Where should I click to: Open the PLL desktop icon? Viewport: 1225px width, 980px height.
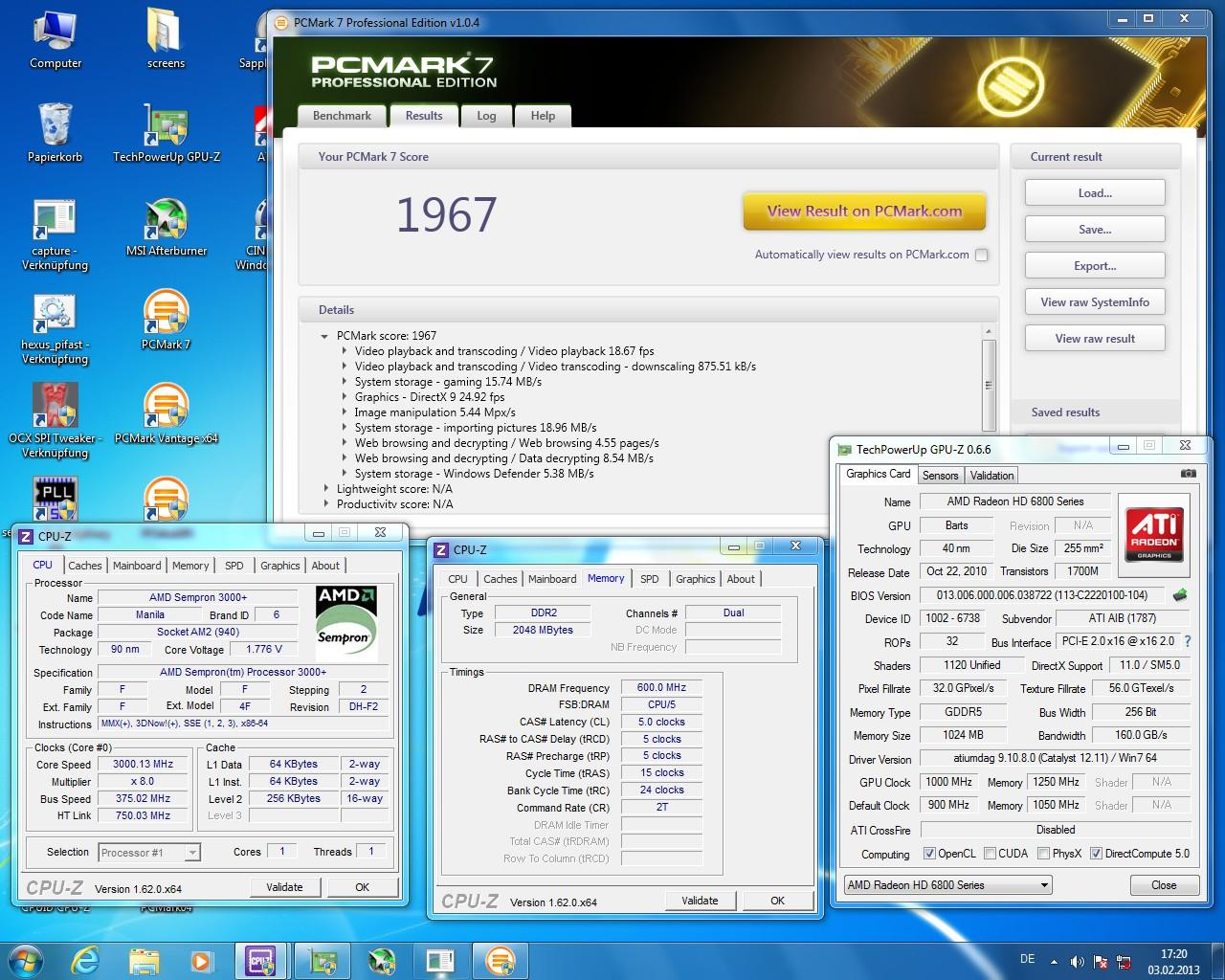(x=56, y=500)
